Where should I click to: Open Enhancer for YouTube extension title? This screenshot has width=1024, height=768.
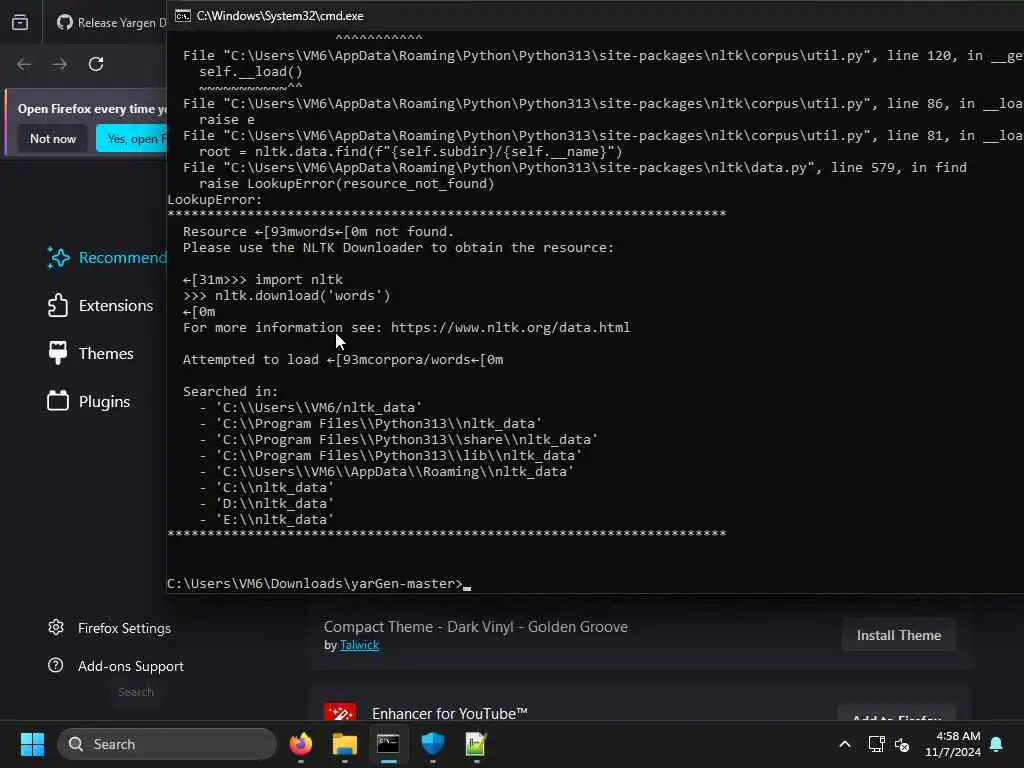[x=450, y=714]
